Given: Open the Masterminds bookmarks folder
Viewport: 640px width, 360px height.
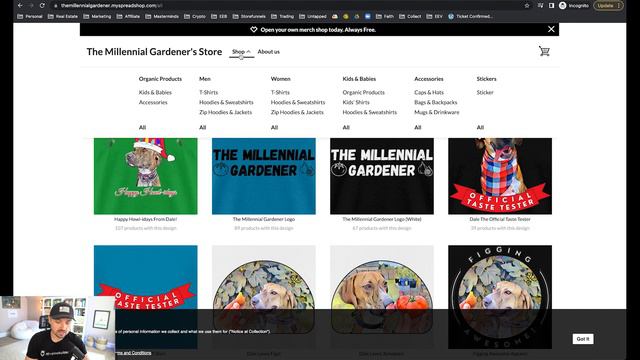Looking at the screenshot, I should pyautogui.click(x=162, y=16).
